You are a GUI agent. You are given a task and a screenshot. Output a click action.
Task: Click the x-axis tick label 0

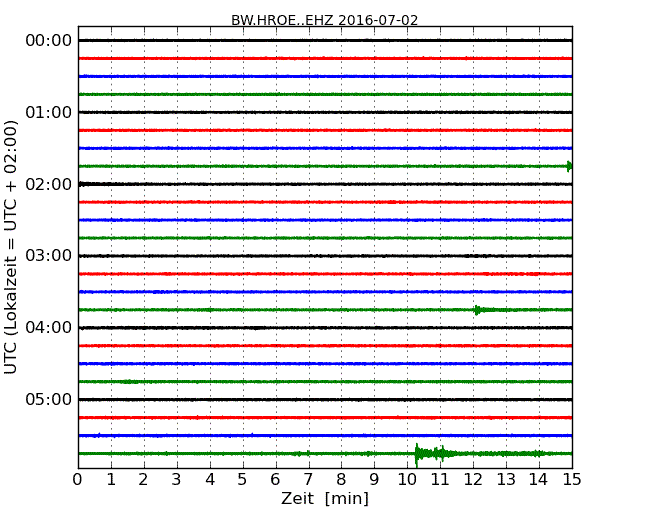tap(78, 480)
